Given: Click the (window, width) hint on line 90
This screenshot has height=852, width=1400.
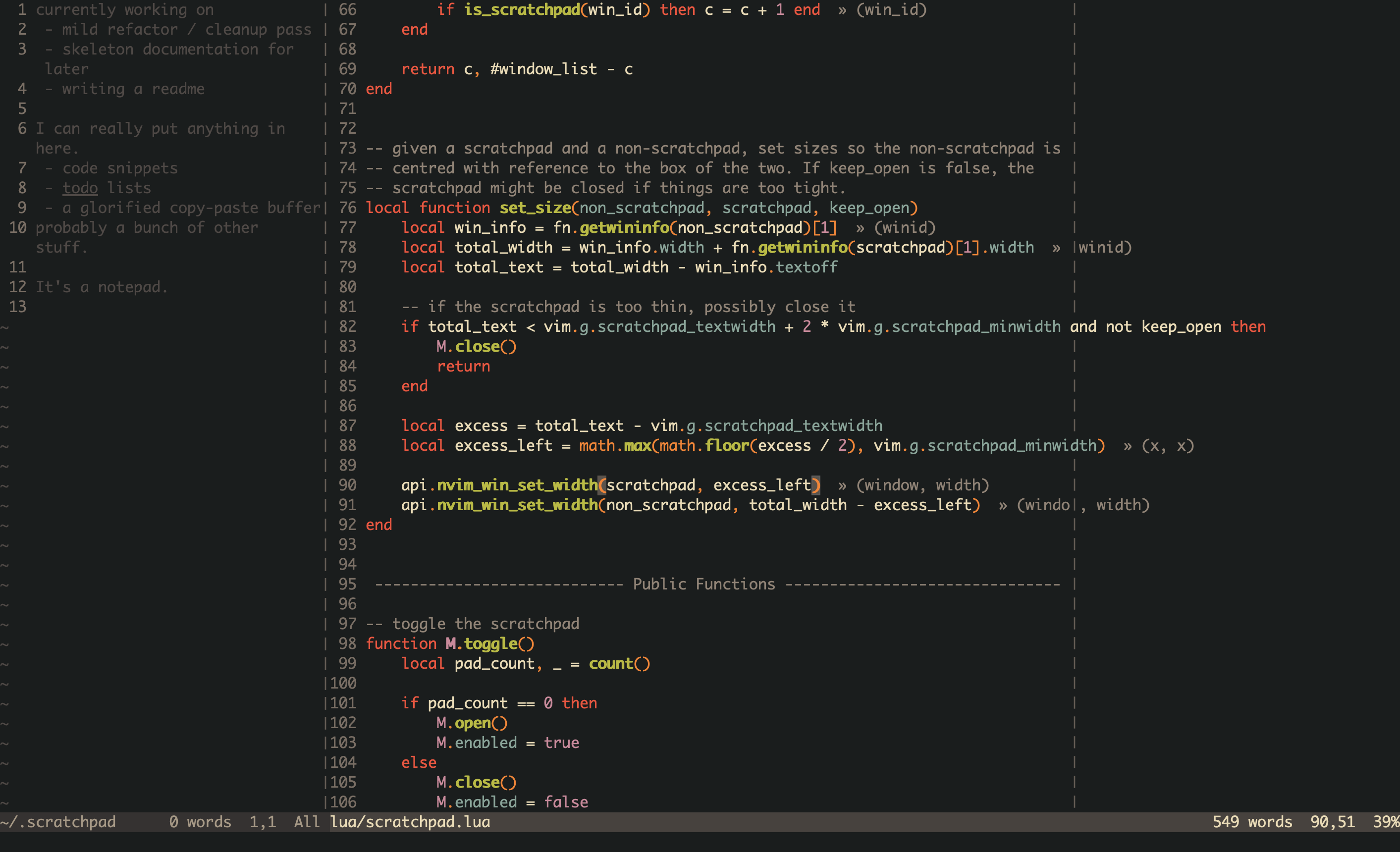Looking at the screenshot, I should pyautogui.click(x=922, y=485).
